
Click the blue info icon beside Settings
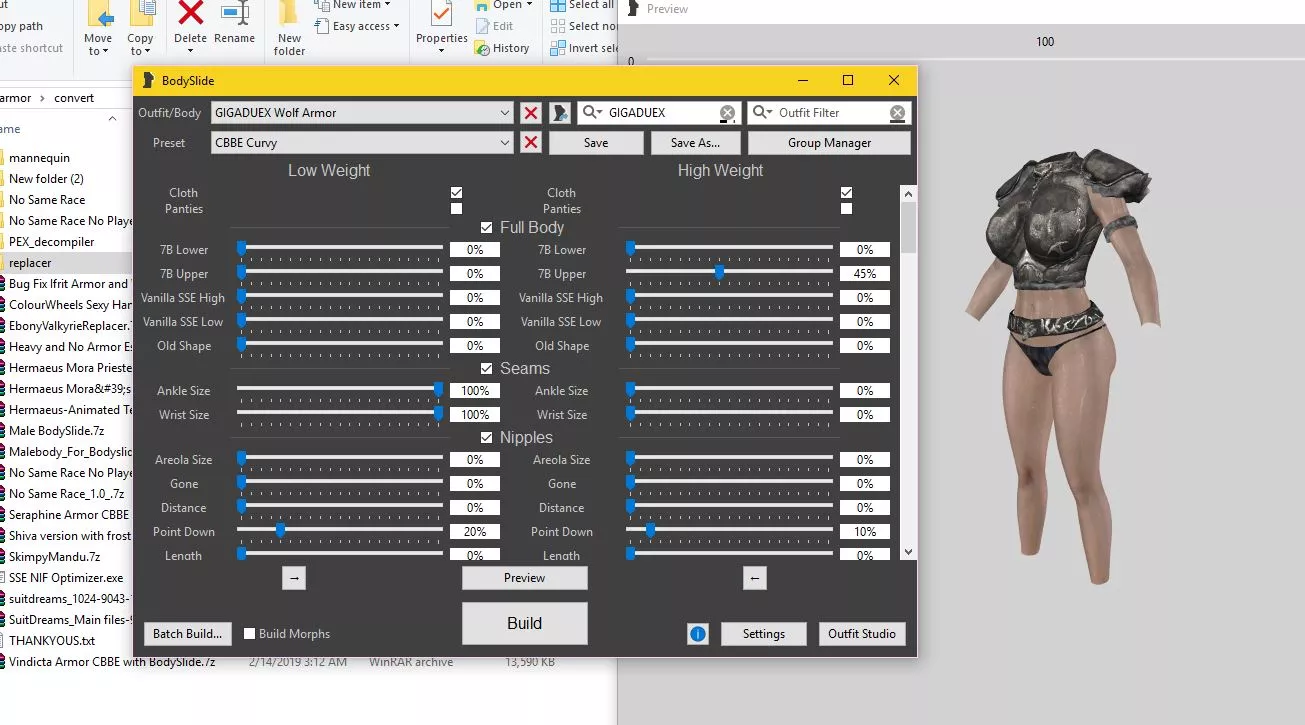coord(698,634)
